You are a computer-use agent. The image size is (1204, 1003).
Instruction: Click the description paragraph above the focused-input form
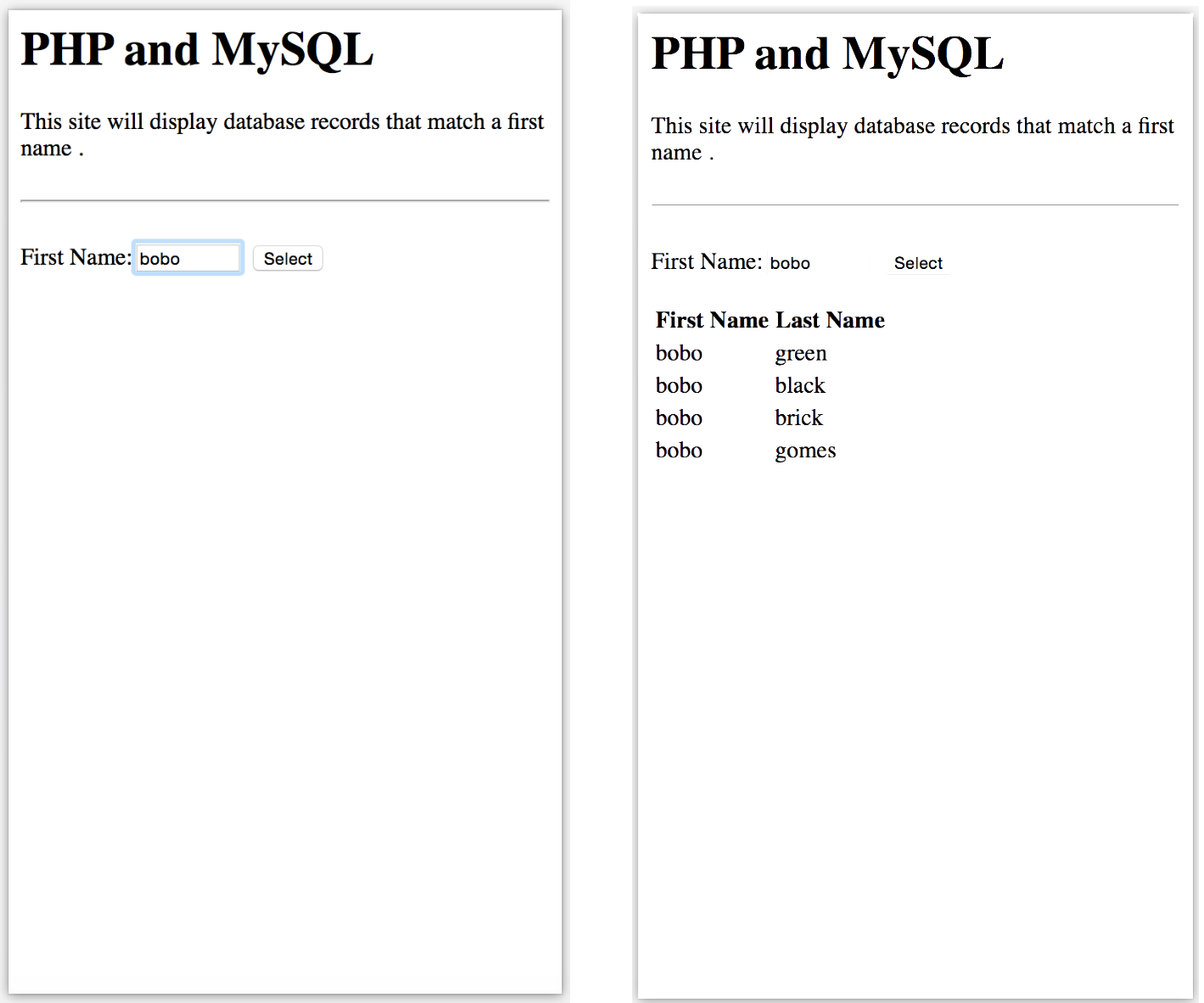282,134
